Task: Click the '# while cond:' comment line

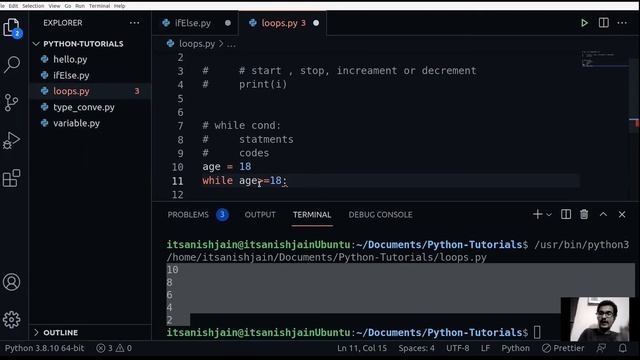Action: click(242, 125)
